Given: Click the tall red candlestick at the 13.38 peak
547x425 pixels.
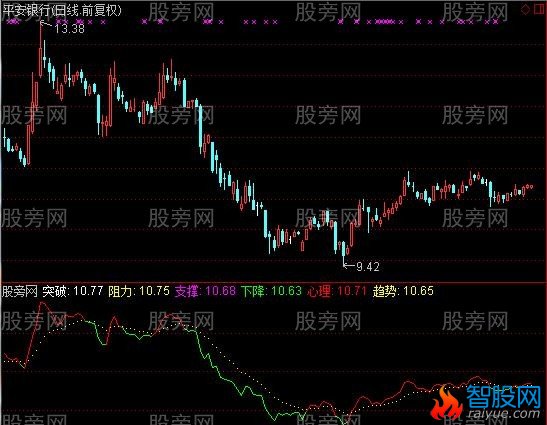Looking at the screenshot, I should click(41, 50).
